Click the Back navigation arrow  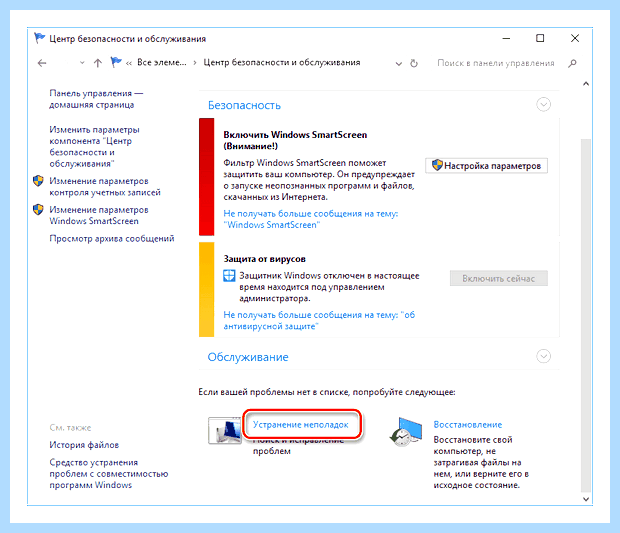[42, 63]
